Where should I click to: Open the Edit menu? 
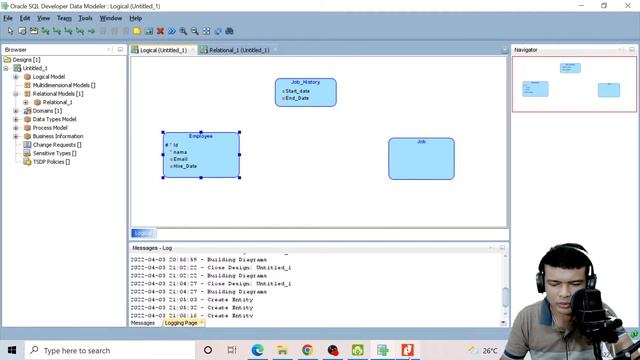(25, 18)
